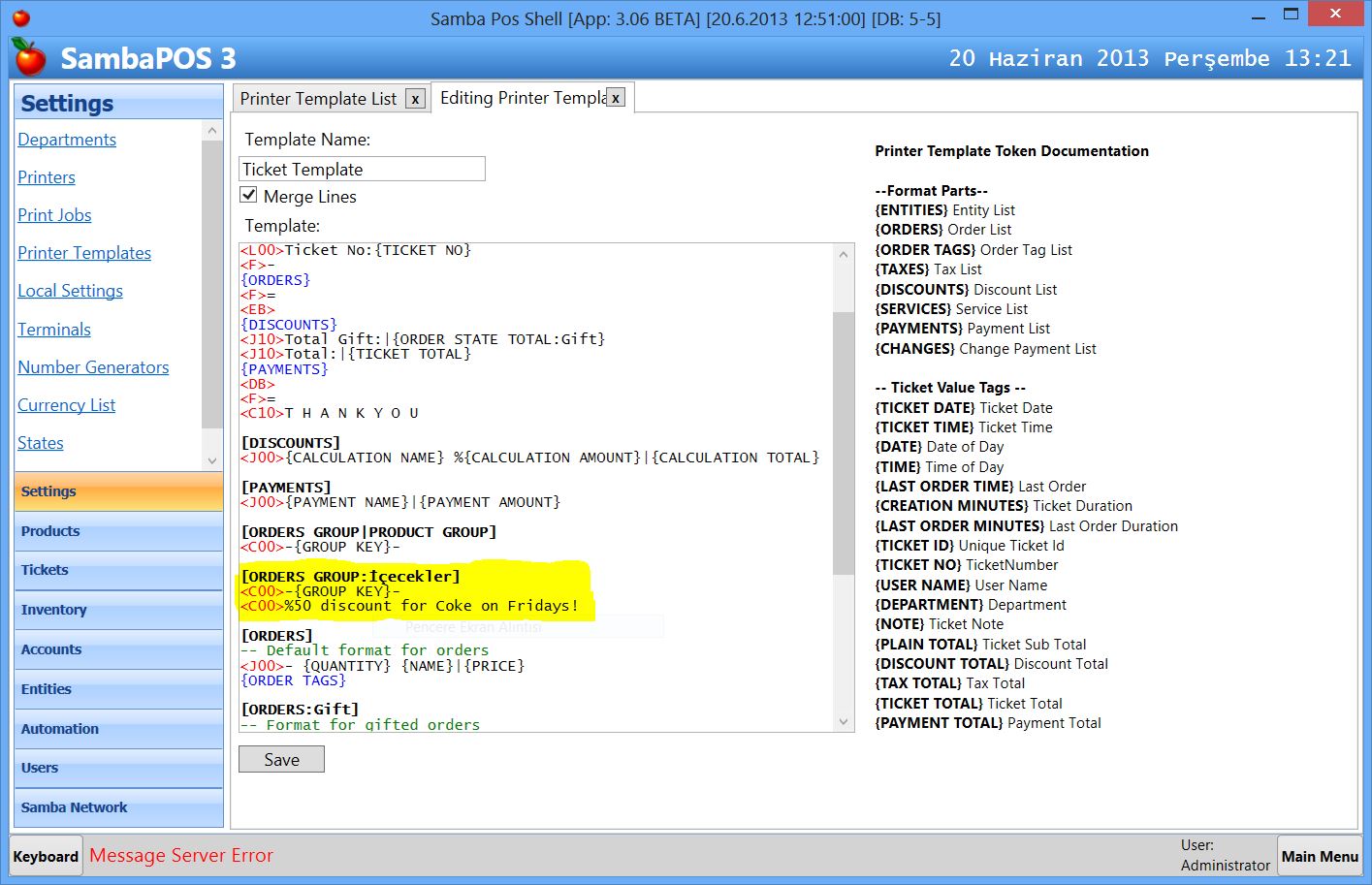The image size is (1372, 885).
Task: Expand the Products section
Action: click(118, 531)
